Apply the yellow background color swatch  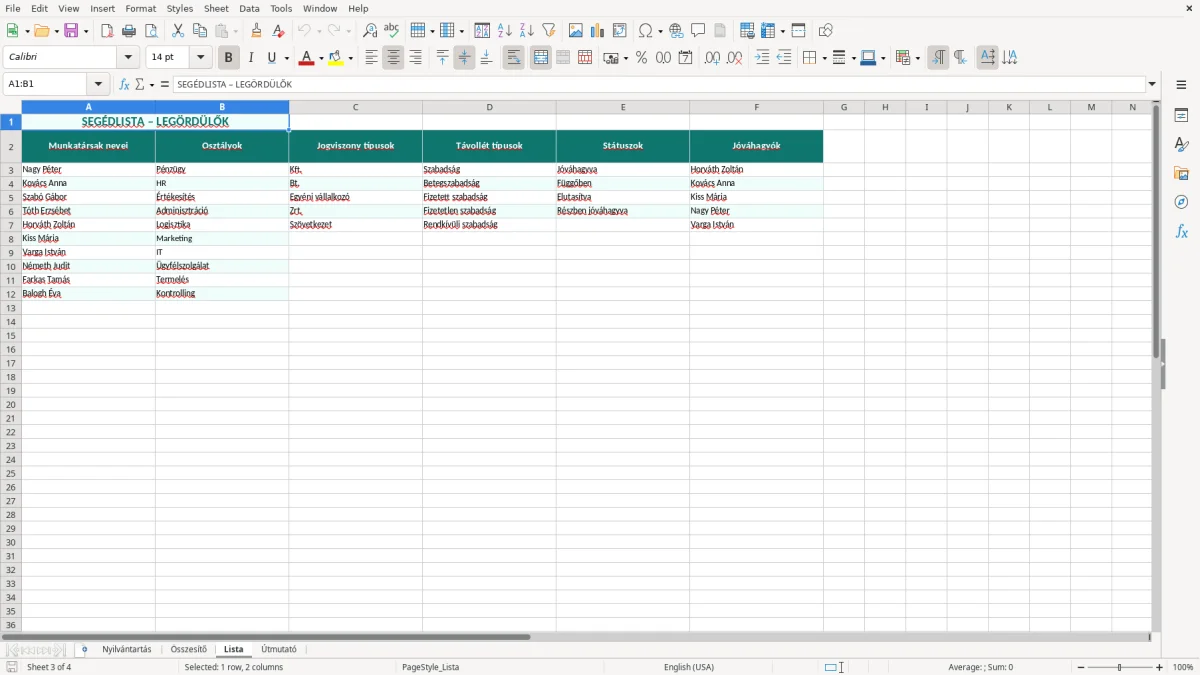[336, 58]
